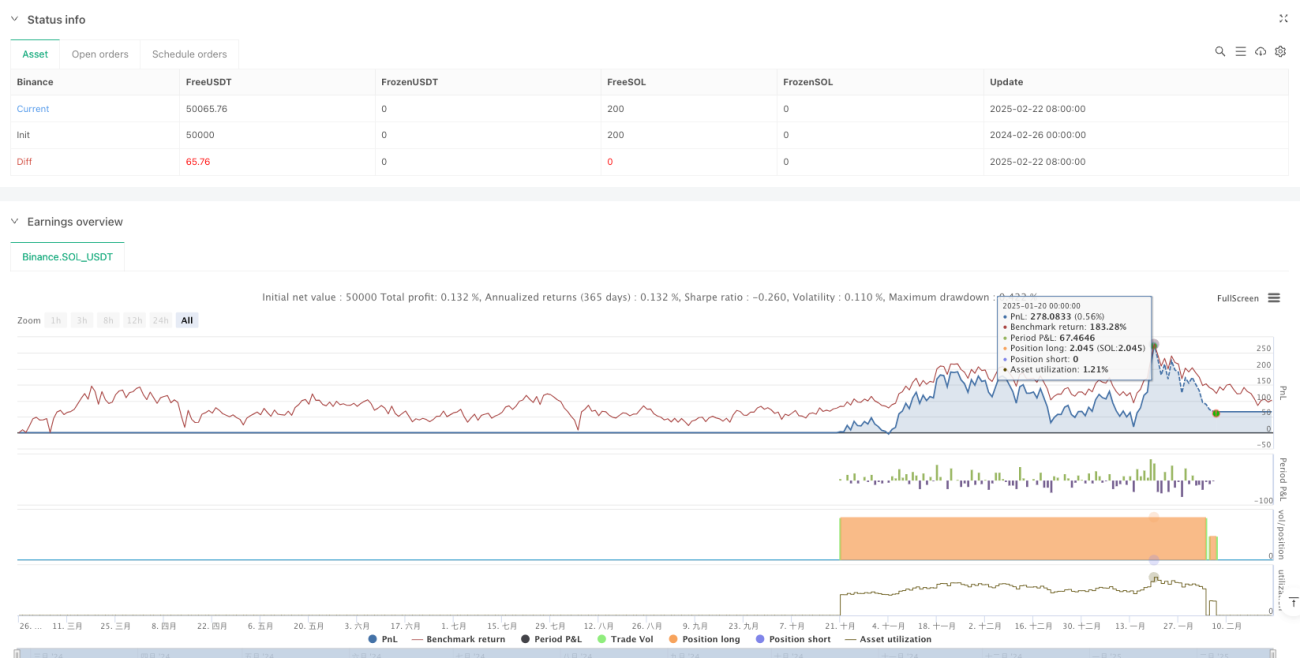This screenshot has height=658, width=1300.
Task: Set chart zoom to 1h
Action: [56, 320]
